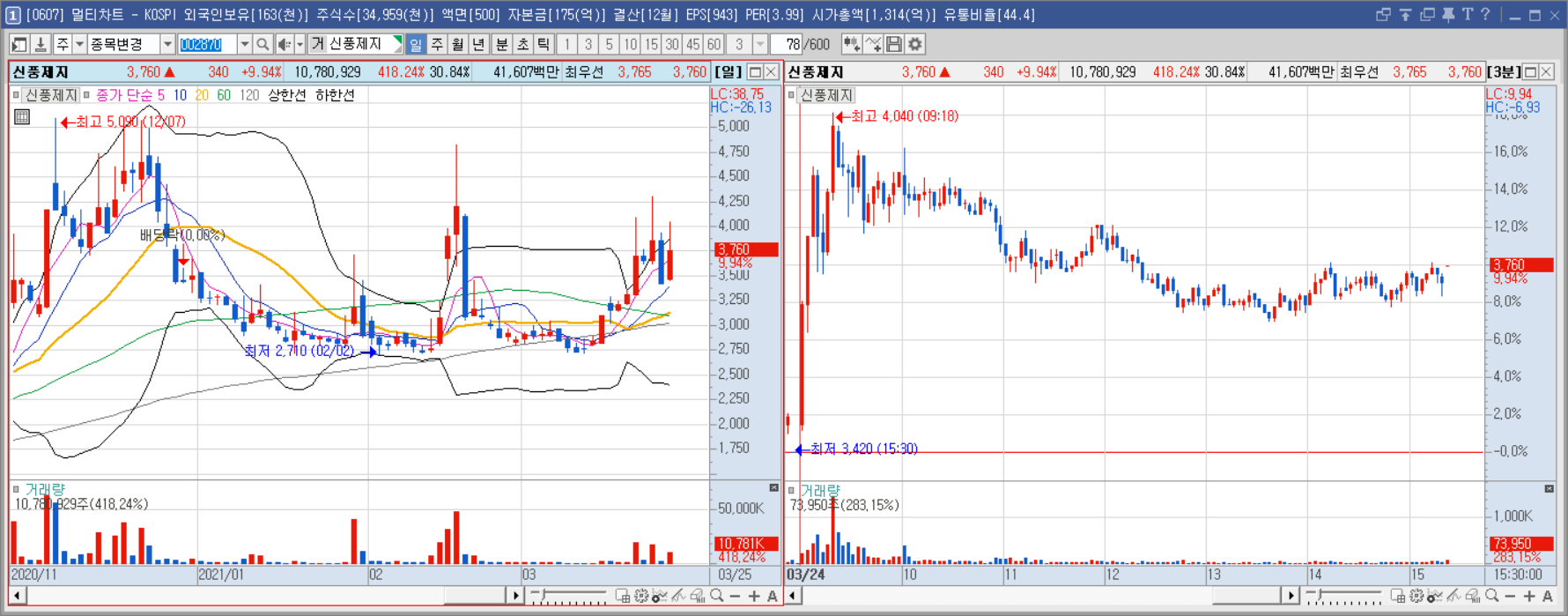Select the 틱 (tick) period toggle

click(544, 44)
